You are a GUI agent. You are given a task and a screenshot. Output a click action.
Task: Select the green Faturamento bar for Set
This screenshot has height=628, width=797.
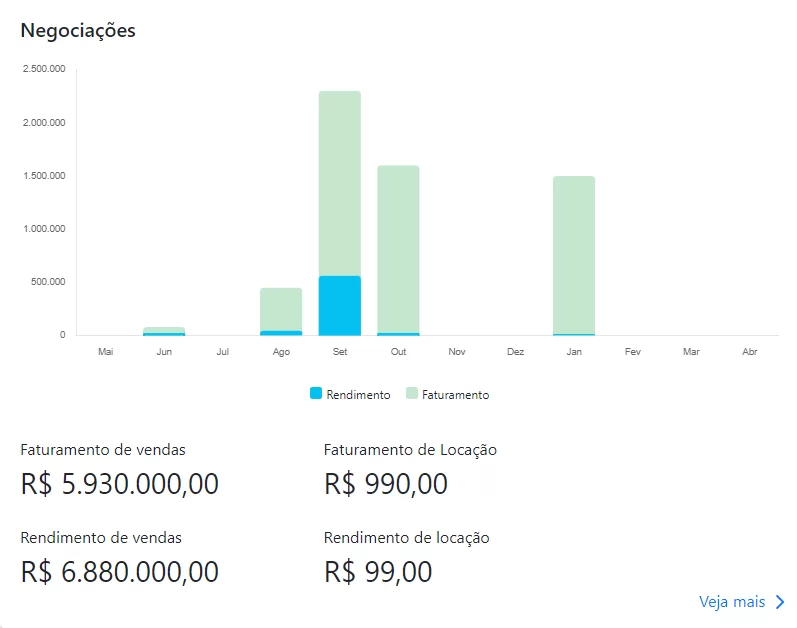tap(340, 183)
